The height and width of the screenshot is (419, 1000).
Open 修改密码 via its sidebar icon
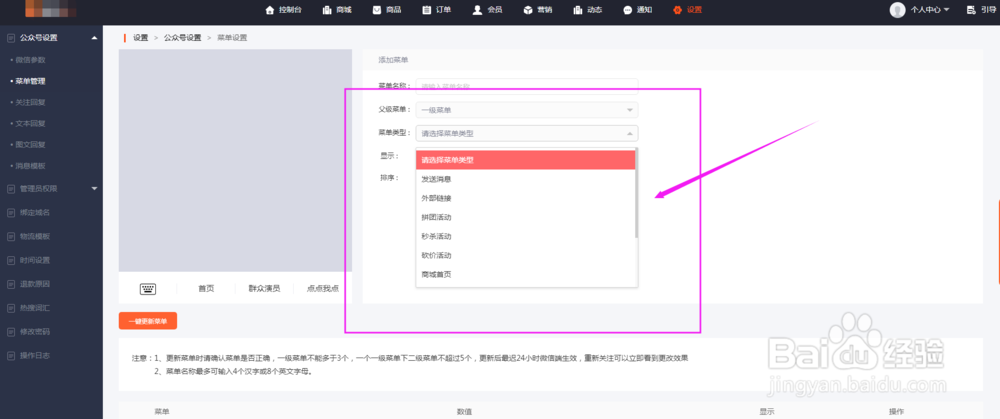[11, 332]
